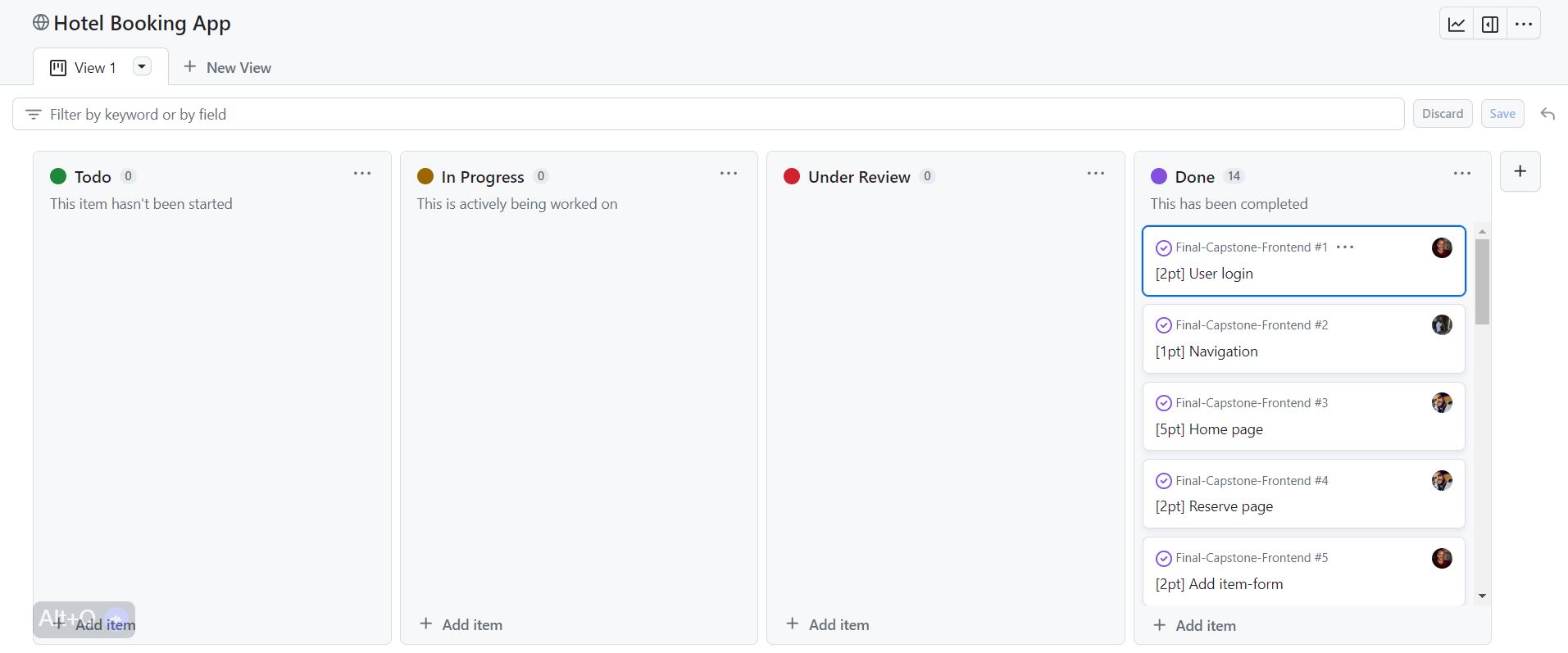Screen dimensions: 1568x653
Task: Click closed-issue icon on Final-Capstone-Frontend #4
Action: 1163,481
